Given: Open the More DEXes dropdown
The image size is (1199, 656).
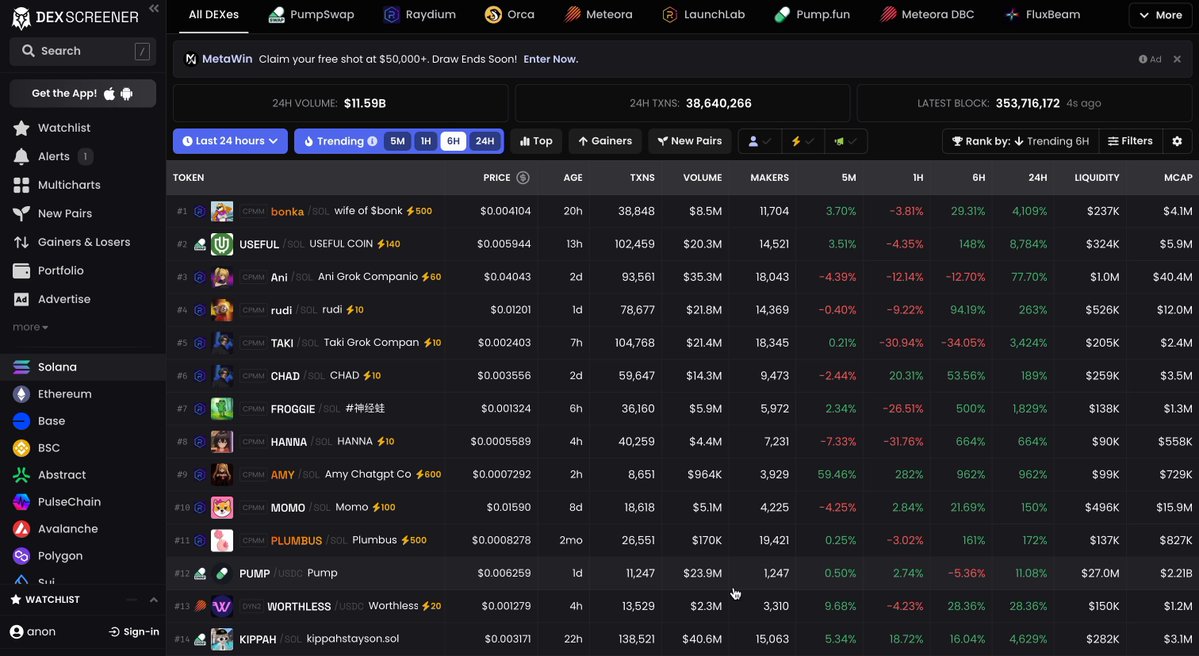Looking at the screenshot, I should pyautogui.click(x=1161, y=15).
